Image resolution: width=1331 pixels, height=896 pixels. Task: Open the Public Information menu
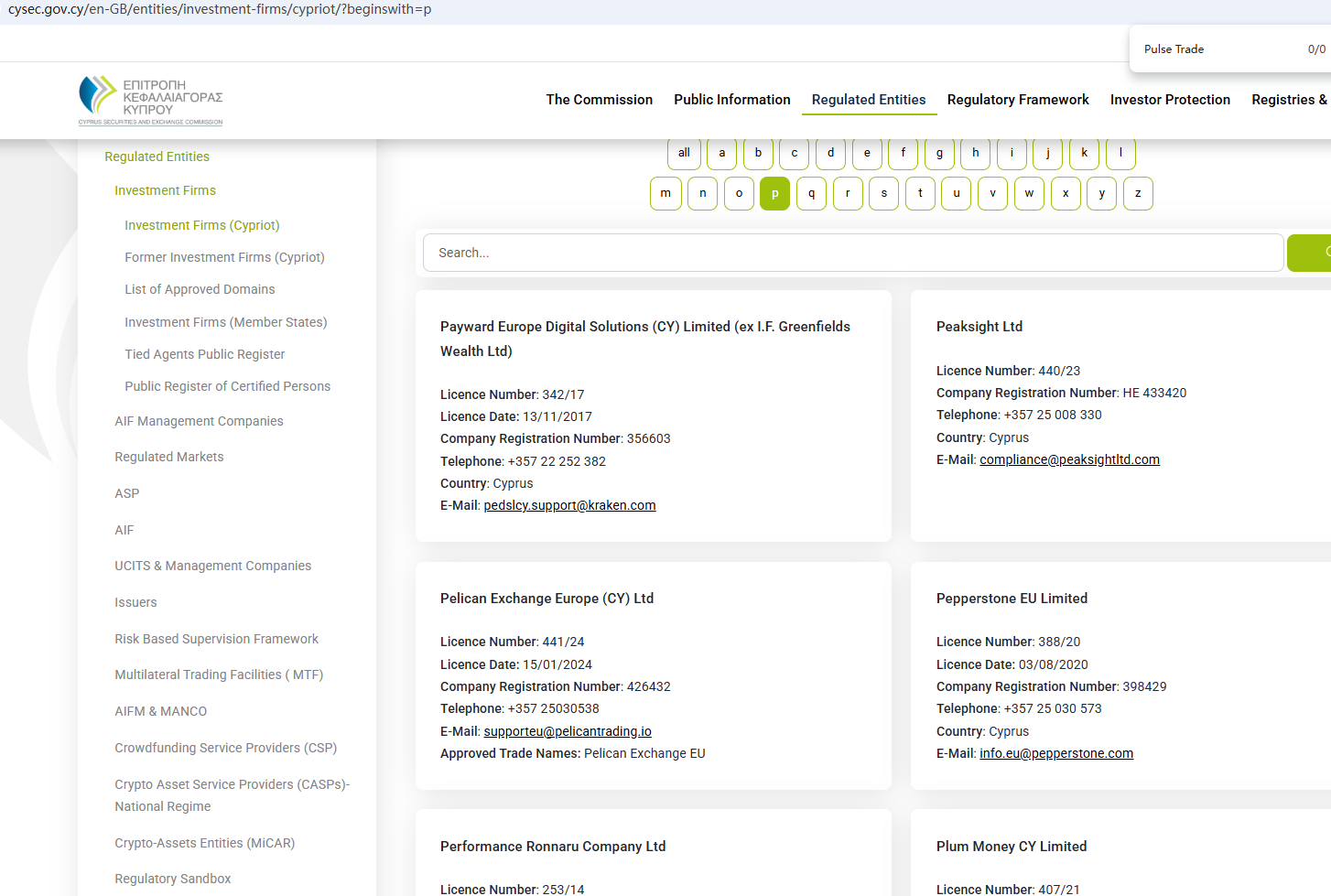click(x=731, y=100)
